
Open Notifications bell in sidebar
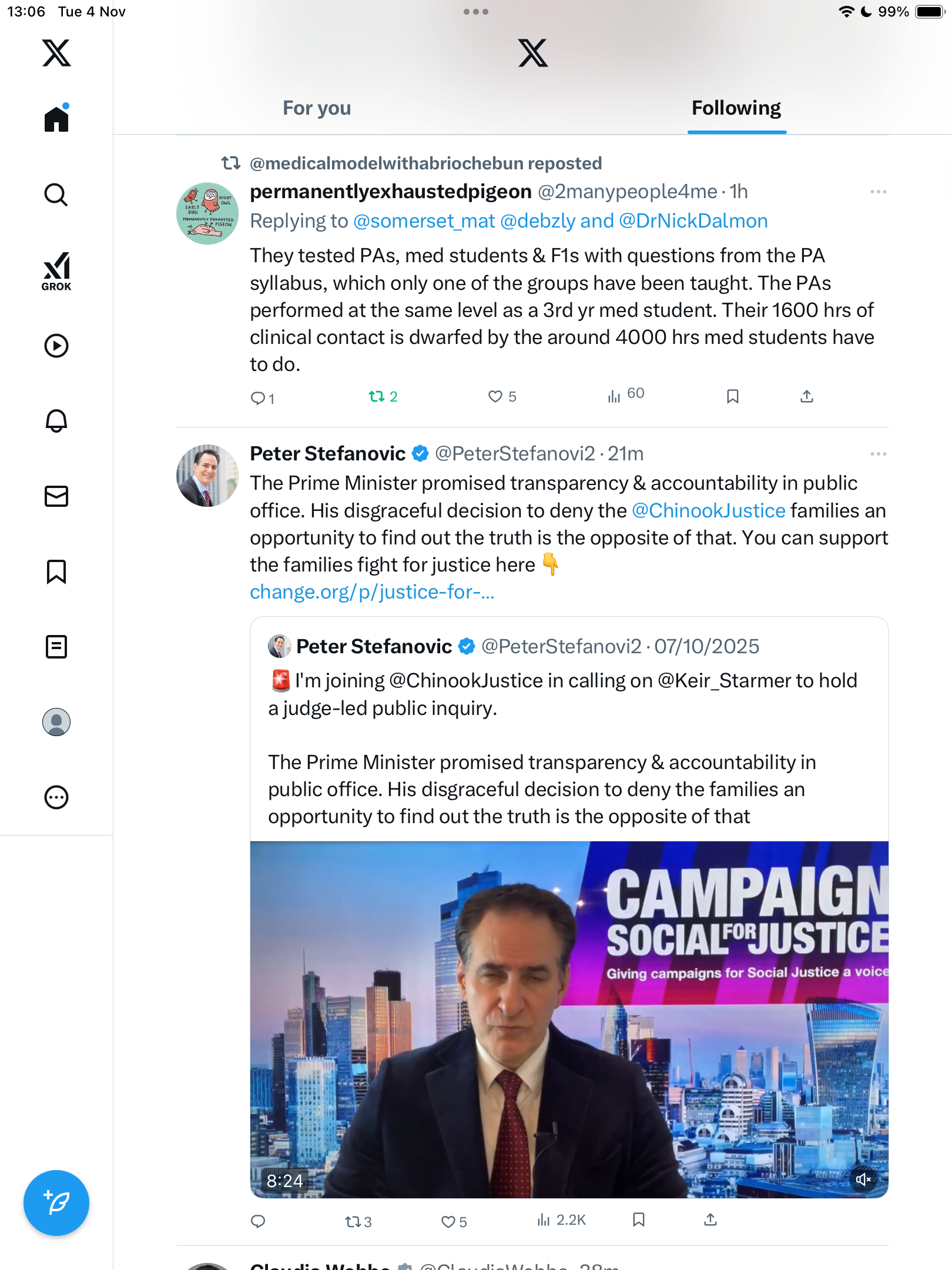tap(56, 421)
